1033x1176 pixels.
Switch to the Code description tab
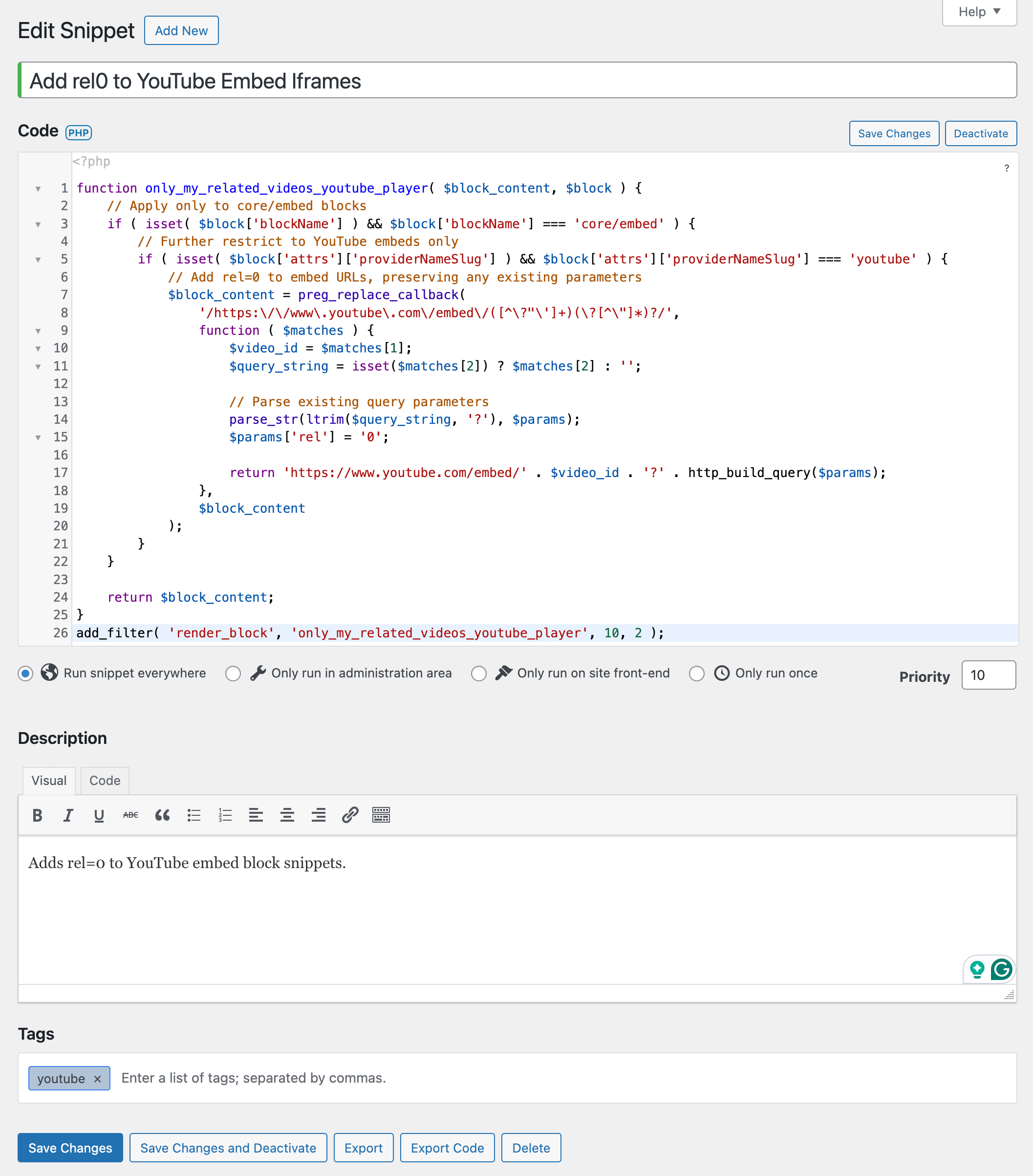pyautogui.click(x=105, y=781)
